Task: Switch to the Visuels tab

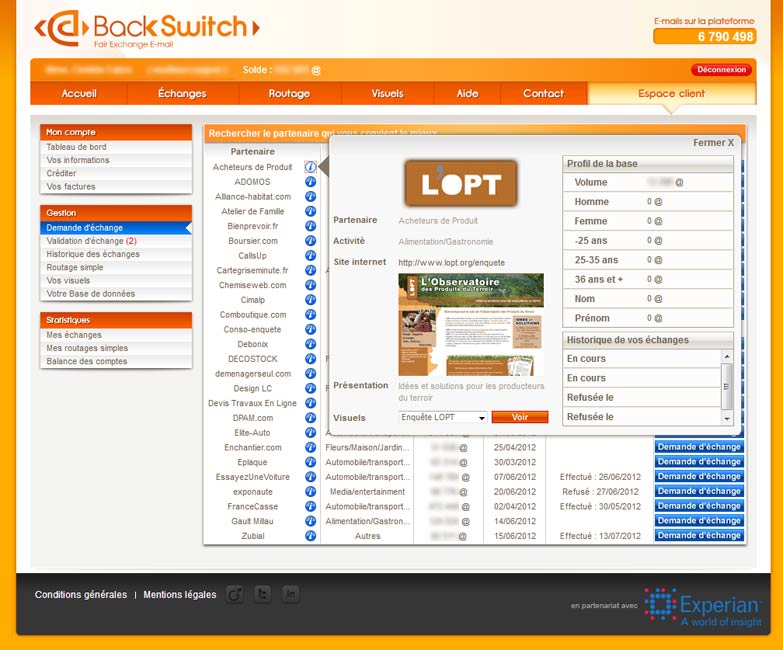Action: pos(387,93)
